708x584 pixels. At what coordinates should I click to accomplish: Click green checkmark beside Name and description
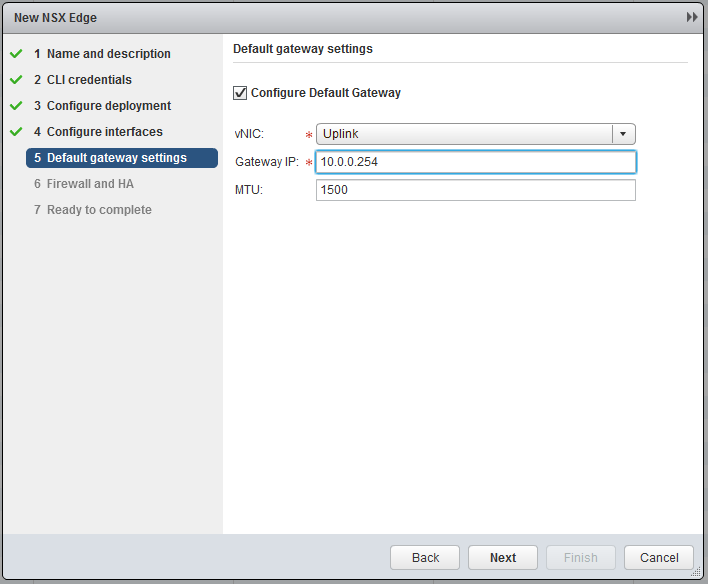(16, 54)
